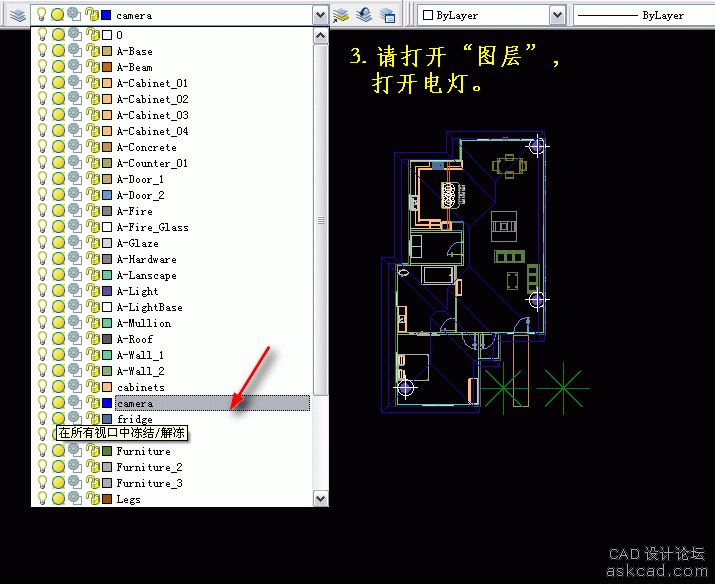Freeze the fridge layer sun icon

pos(58,419)
